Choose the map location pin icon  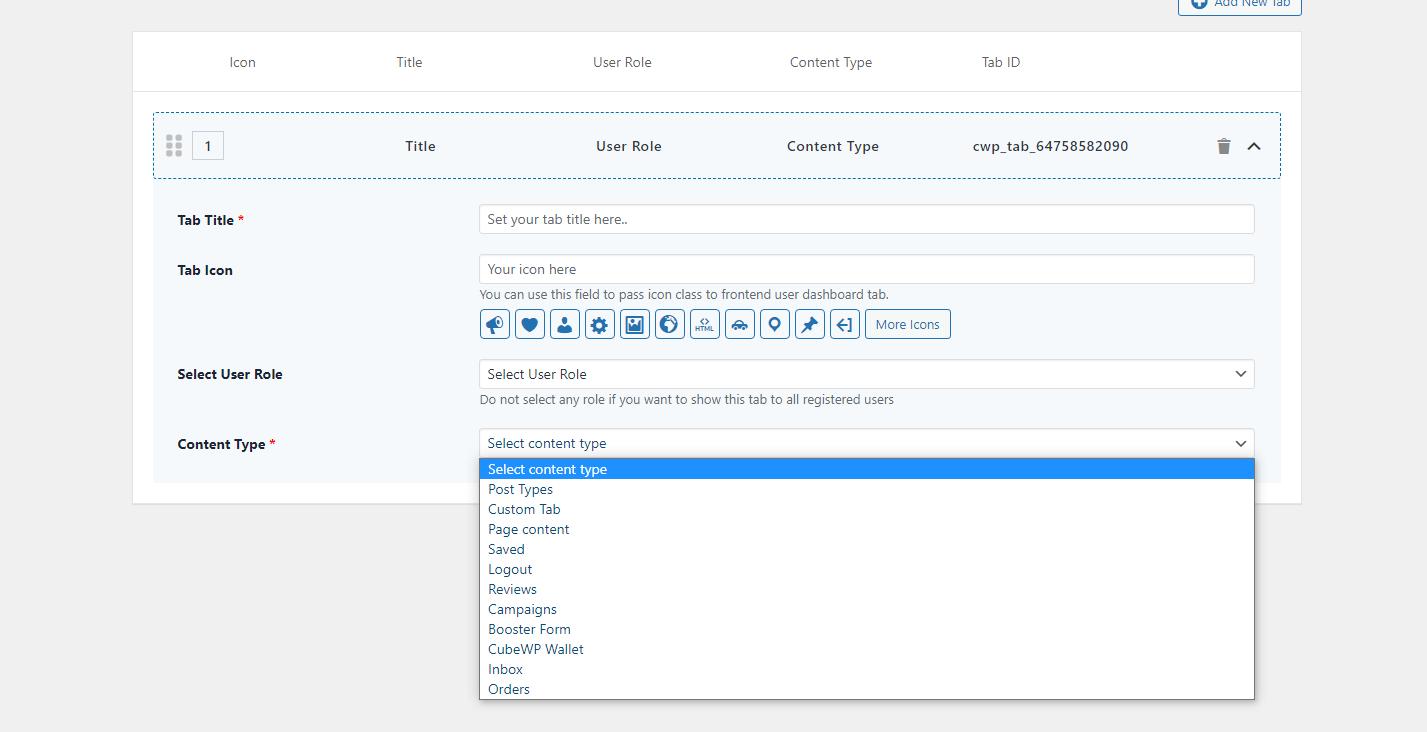point(775,324)
